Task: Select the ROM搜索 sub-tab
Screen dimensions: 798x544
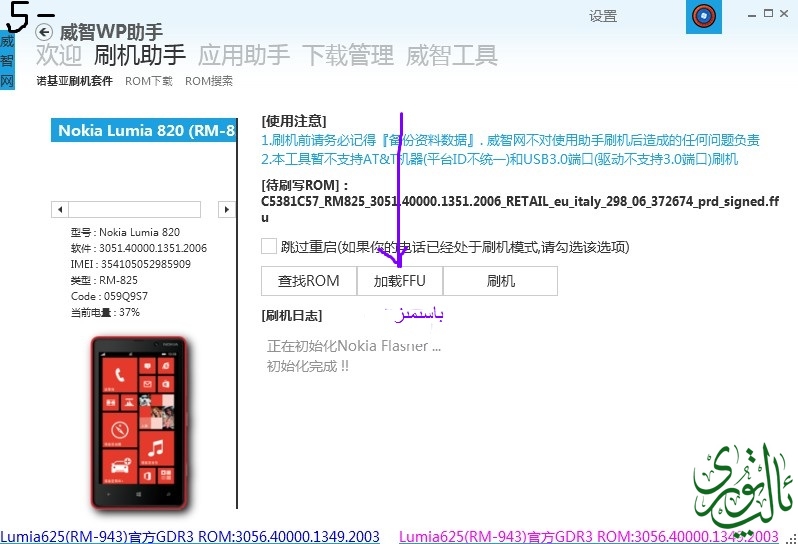Action: click(x=209, y=81)
